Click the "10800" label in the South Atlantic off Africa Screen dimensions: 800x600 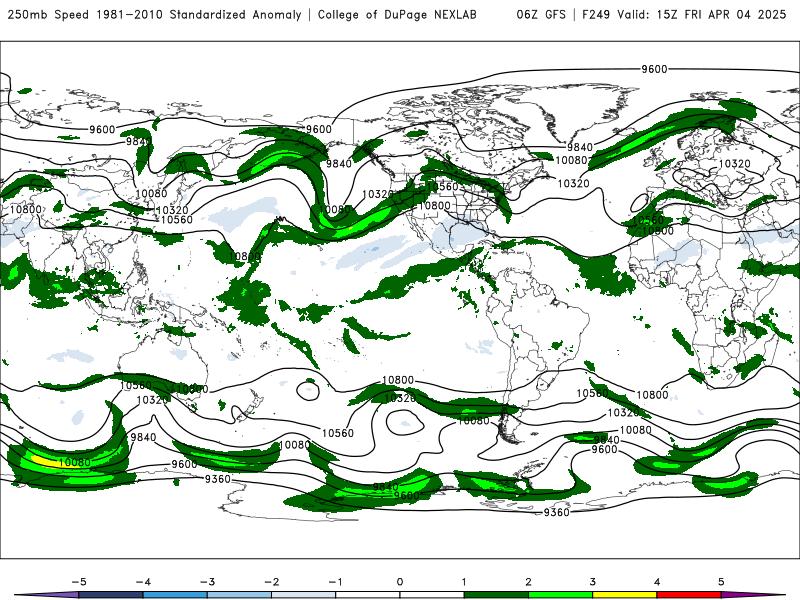[x=652, y=394]
